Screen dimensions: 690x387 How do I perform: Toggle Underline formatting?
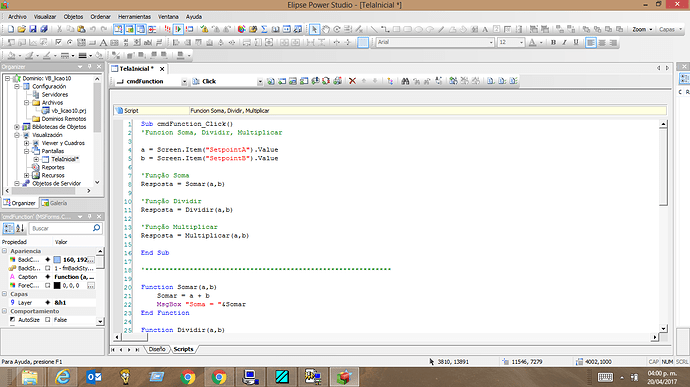[576, 42]
